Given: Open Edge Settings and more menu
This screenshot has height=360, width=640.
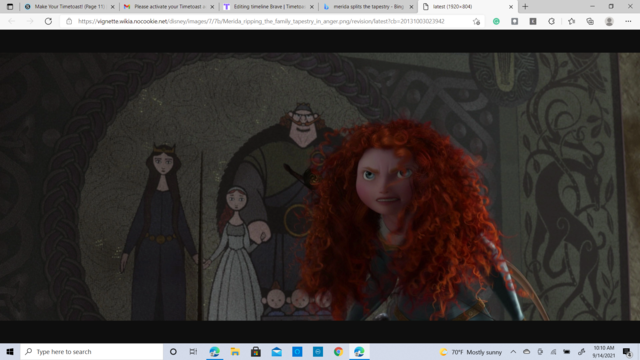Looking at the screenshot, I should [628, 21].
